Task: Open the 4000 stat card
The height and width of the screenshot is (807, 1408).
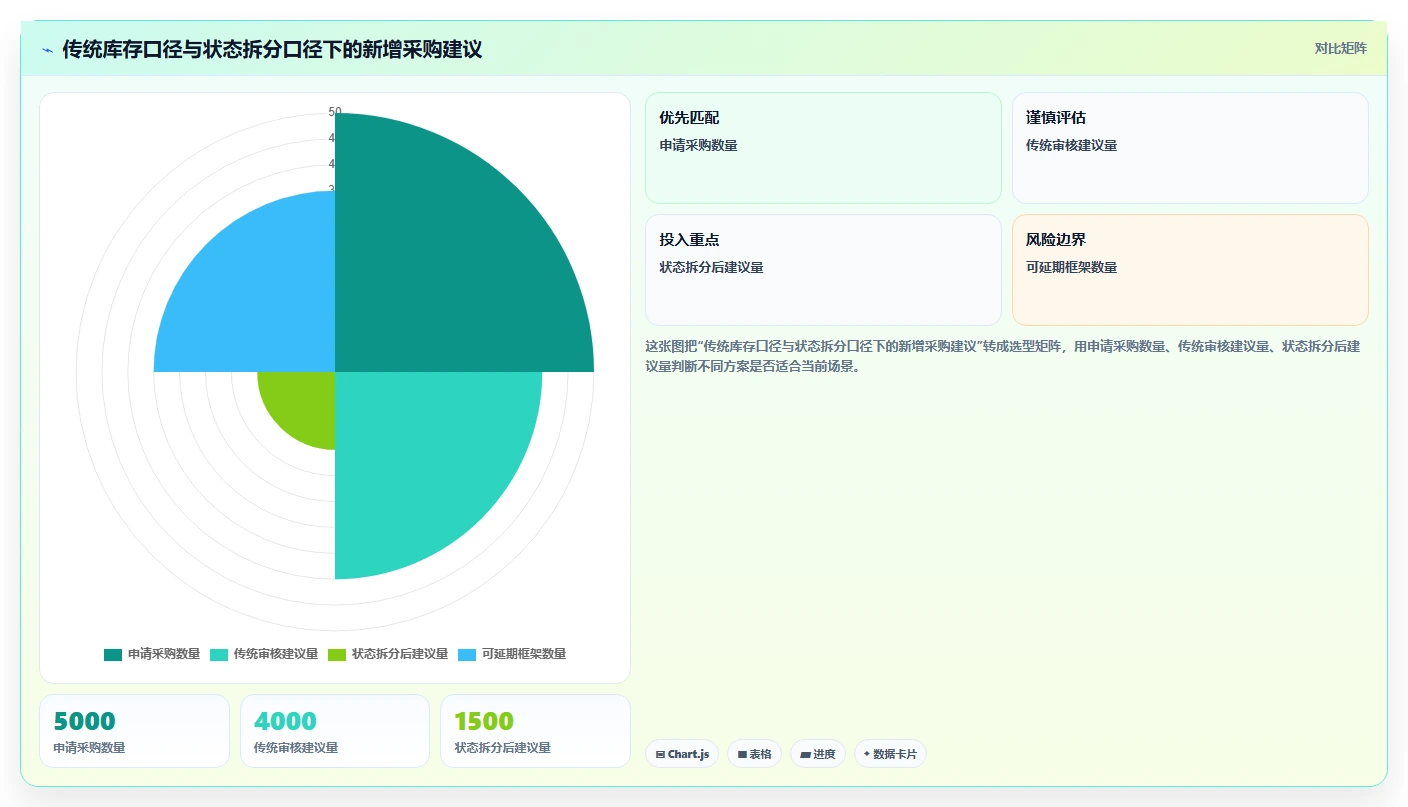Action: pos(335,731)
